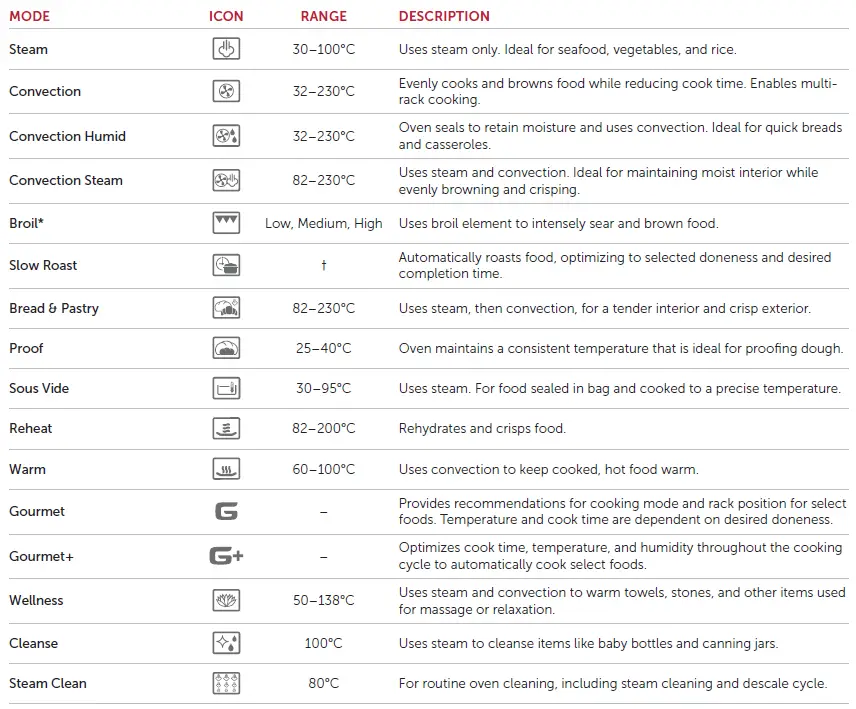Select the Convection Steam icon
The image size is (856, 709).
coord(226,180)
